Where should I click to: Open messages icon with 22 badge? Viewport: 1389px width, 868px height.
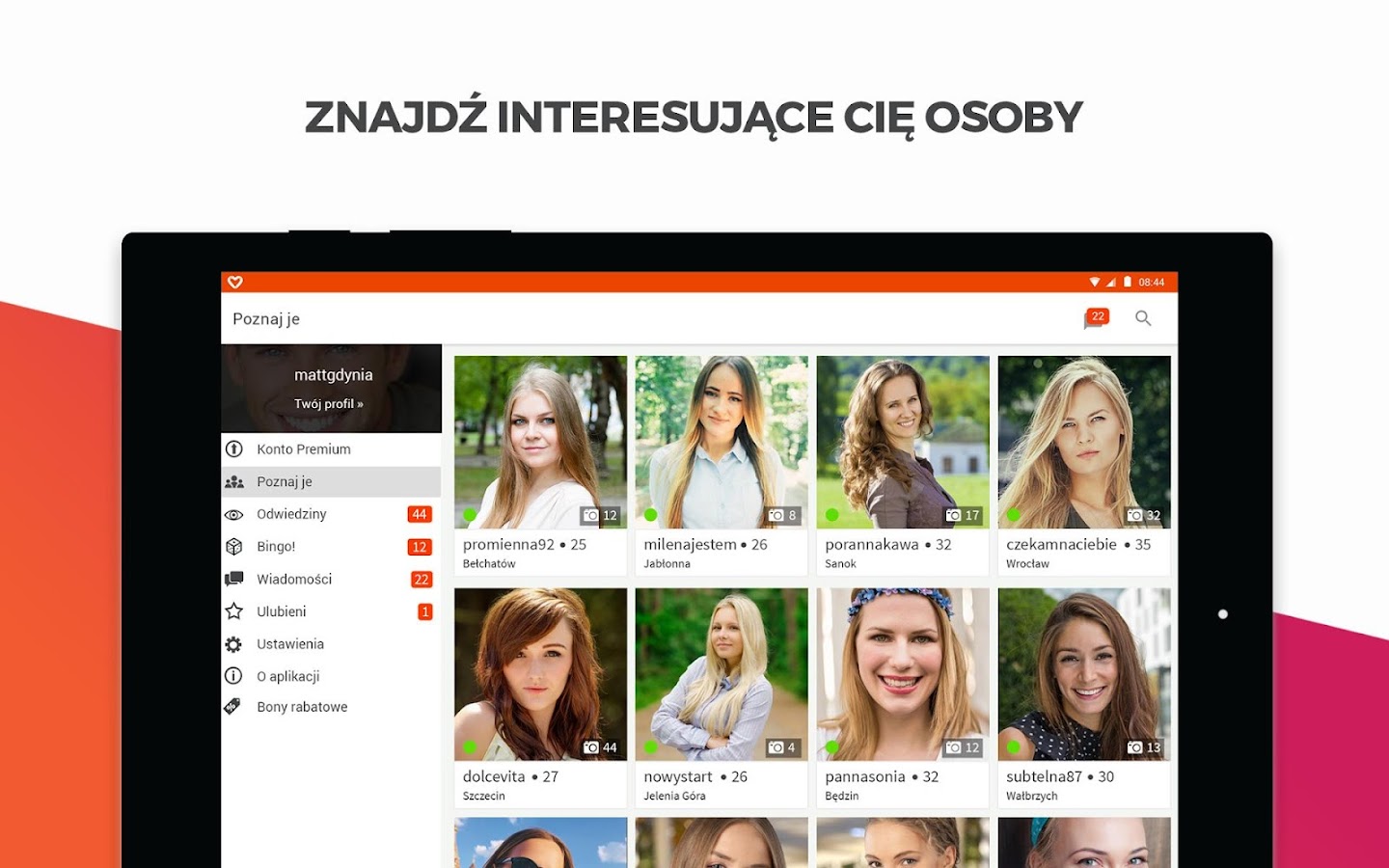(x=1096, y=318)
